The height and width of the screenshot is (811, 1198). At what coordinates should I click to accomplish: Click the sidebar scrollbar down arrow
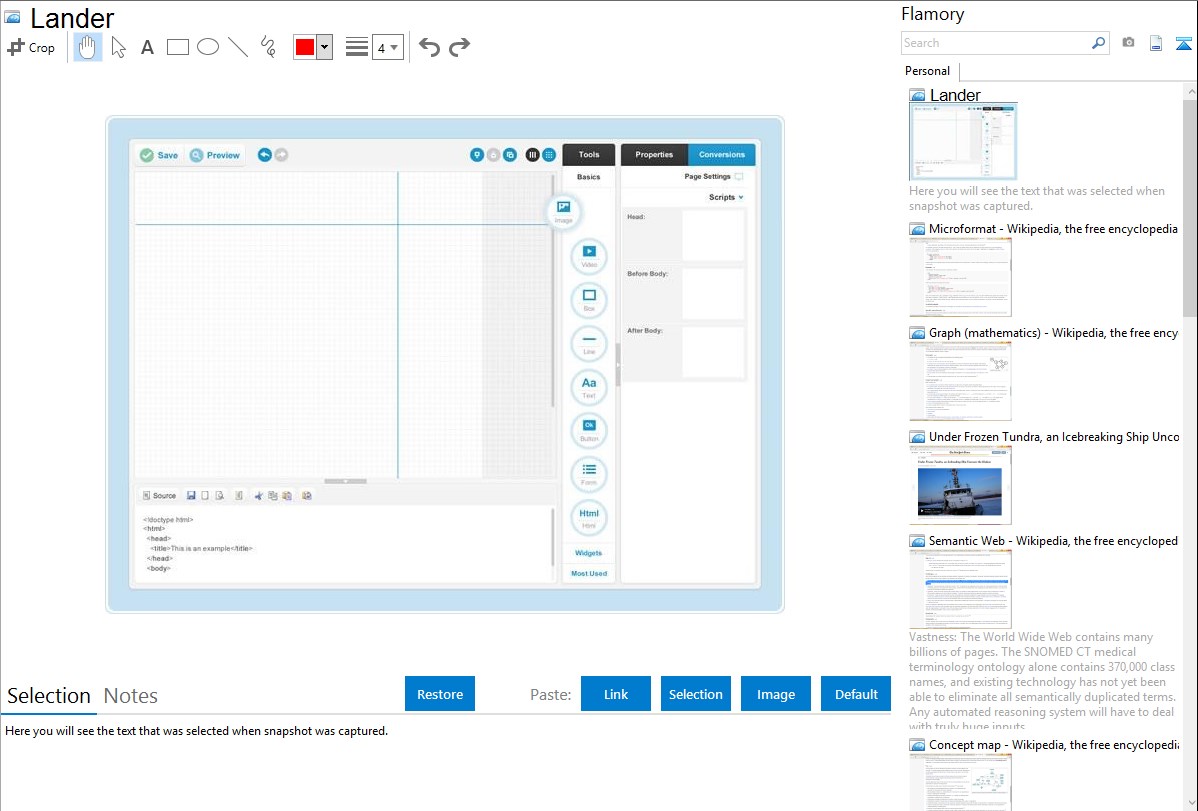coord(1190,803)
